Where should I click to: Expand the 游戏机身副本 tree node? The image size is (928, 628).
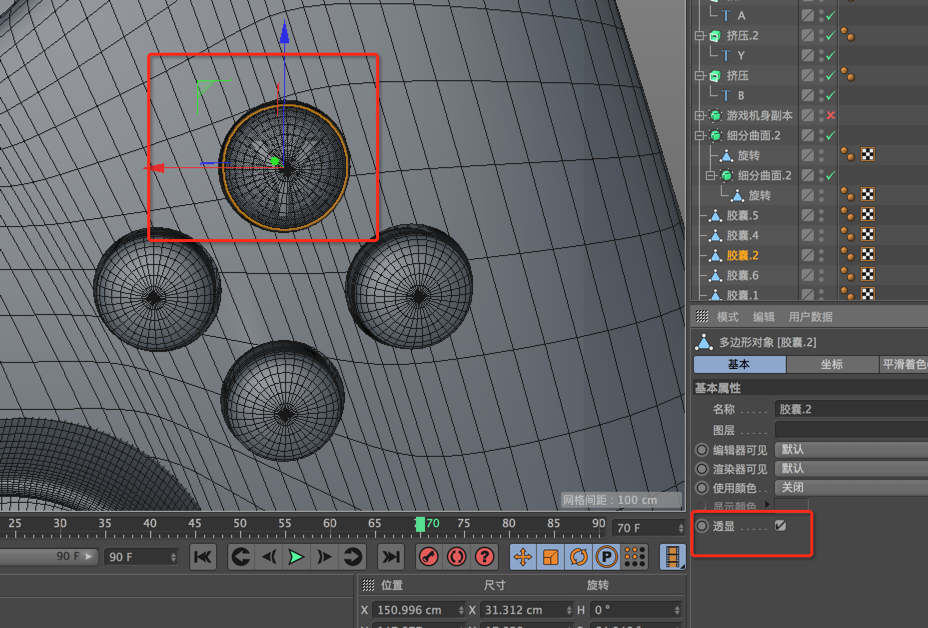pyautogui.click(x=700, y=116)
